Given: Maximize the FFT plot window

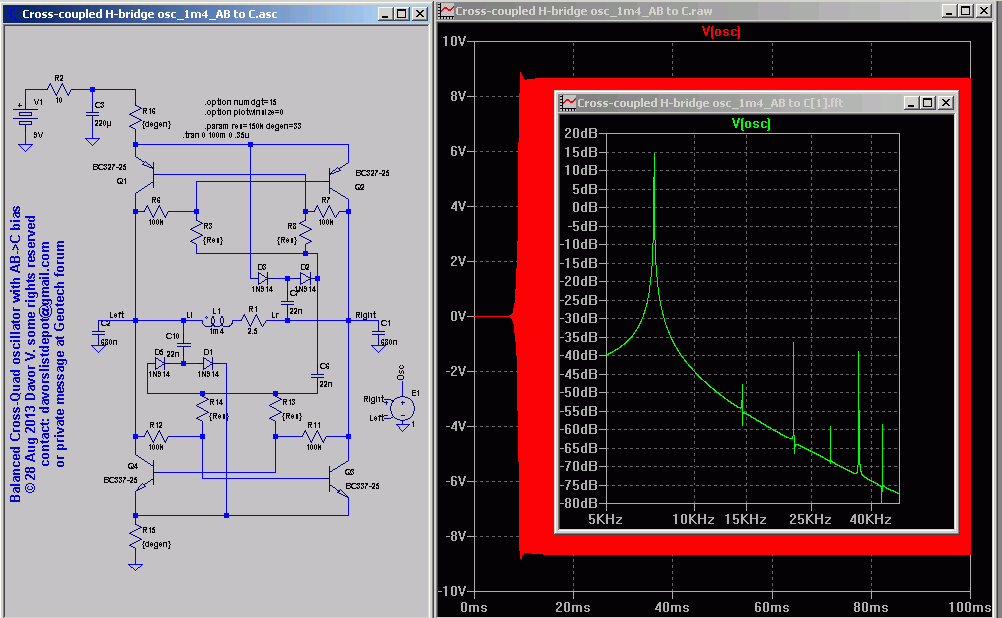Looking at the screenshot, I should pyautogui.click(x=928, y=103).
